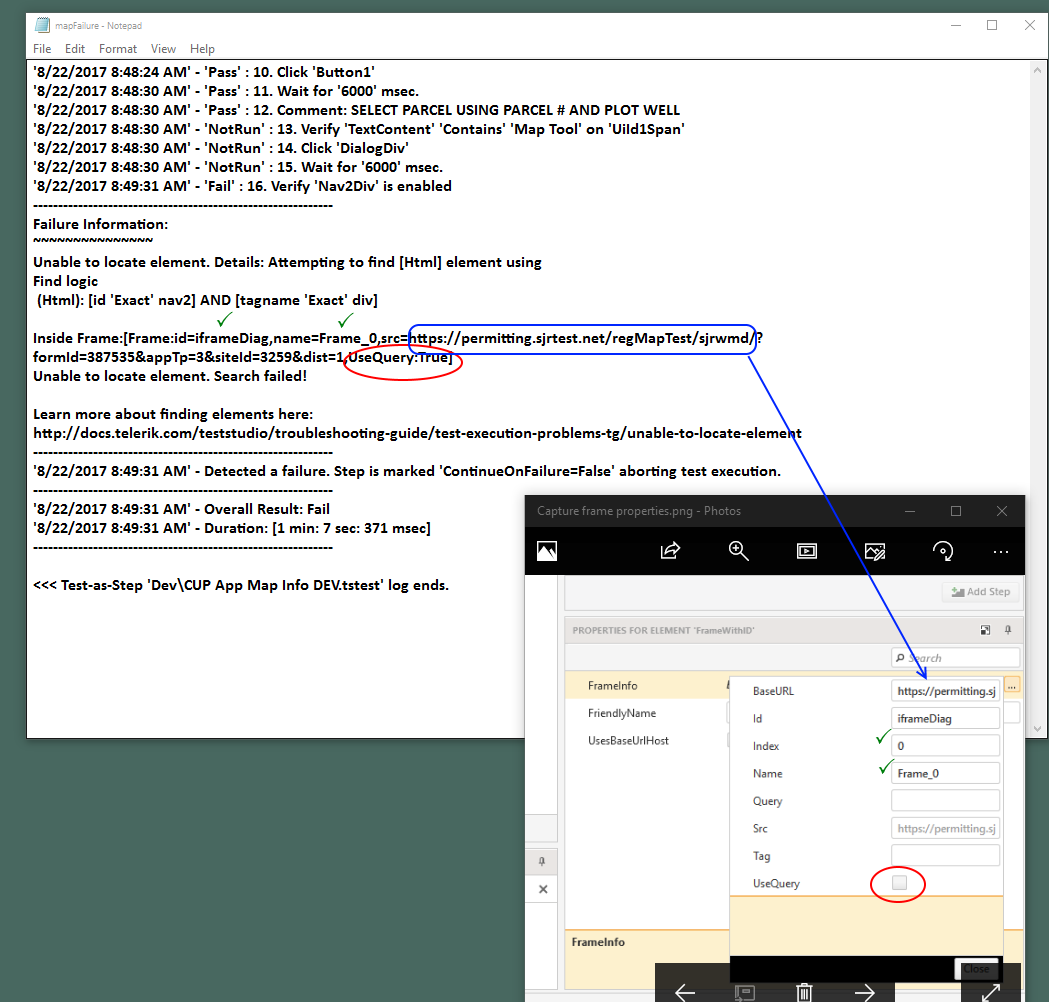Screen dimensions: 1049x1002
Task: Click the ellipsis button beside FrameInfo
Action: point(1012,686)
